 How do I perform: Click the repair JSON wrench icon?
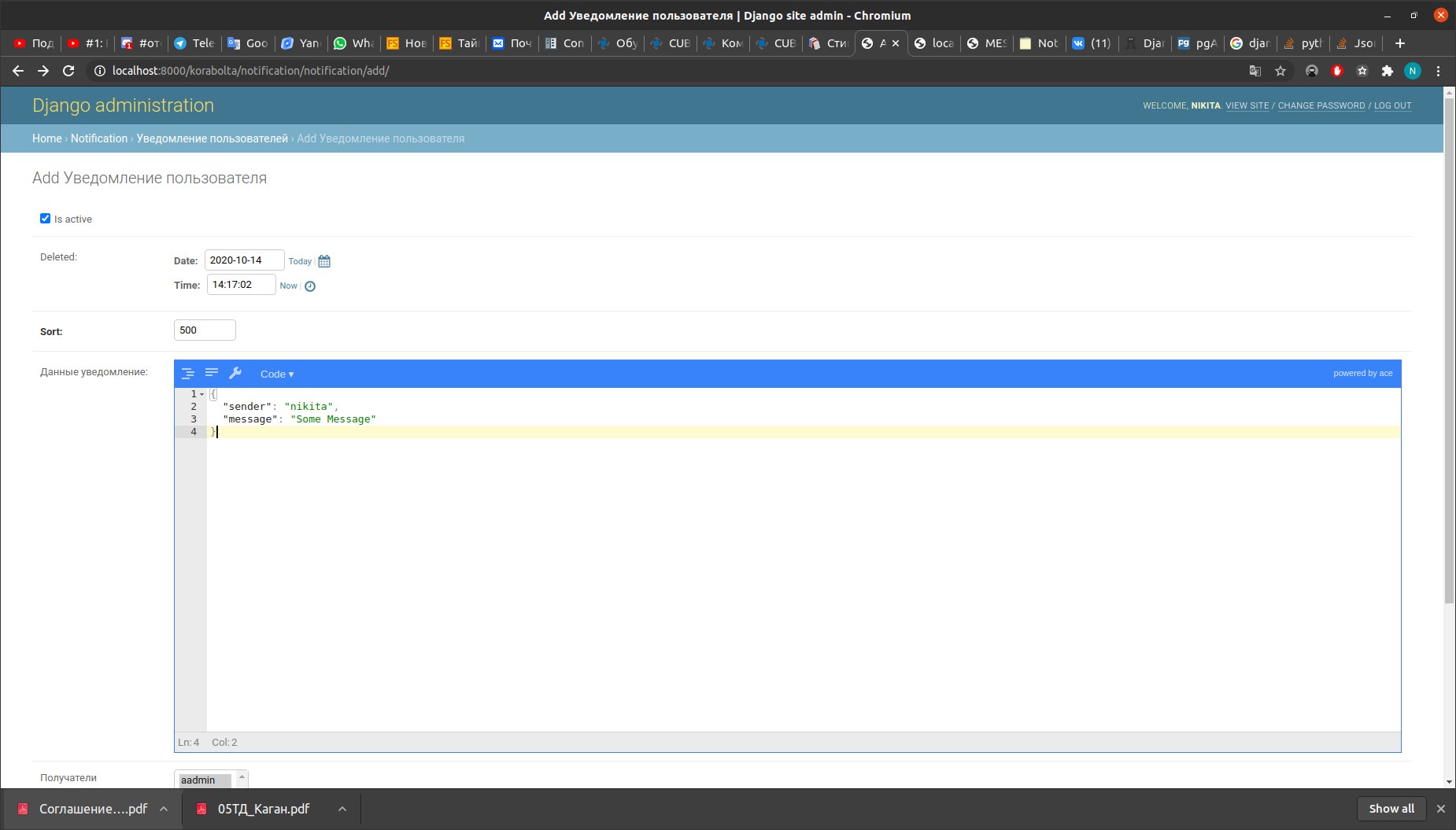coord(235,373)
